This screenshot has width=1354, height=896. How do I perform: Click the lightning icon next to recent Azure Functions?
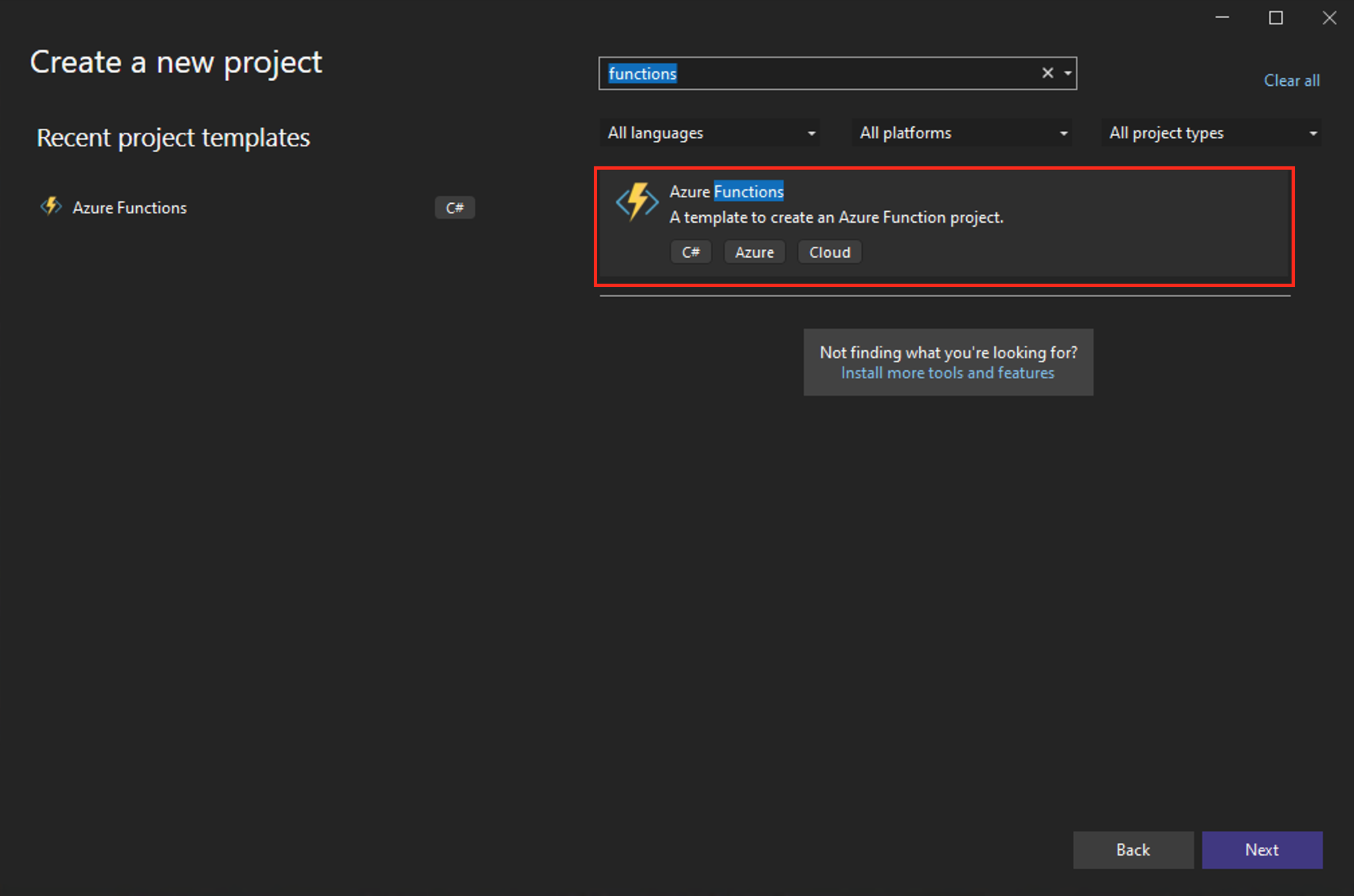pyautogui.click(x=51, y=207)
